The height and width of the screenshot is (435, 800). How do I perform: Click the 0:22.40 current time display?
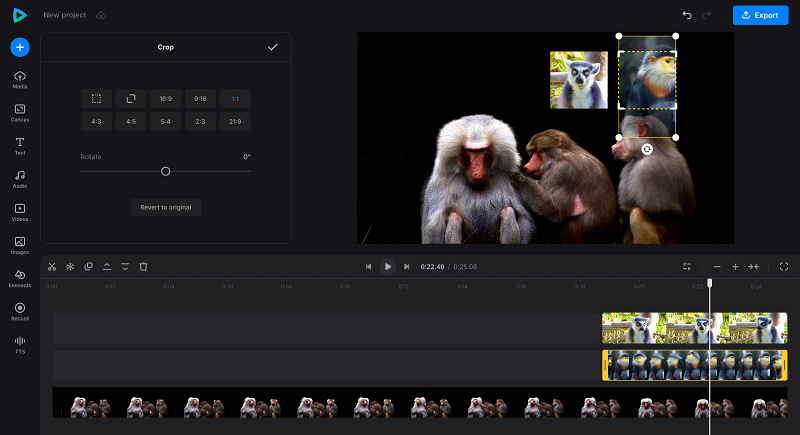432,267
